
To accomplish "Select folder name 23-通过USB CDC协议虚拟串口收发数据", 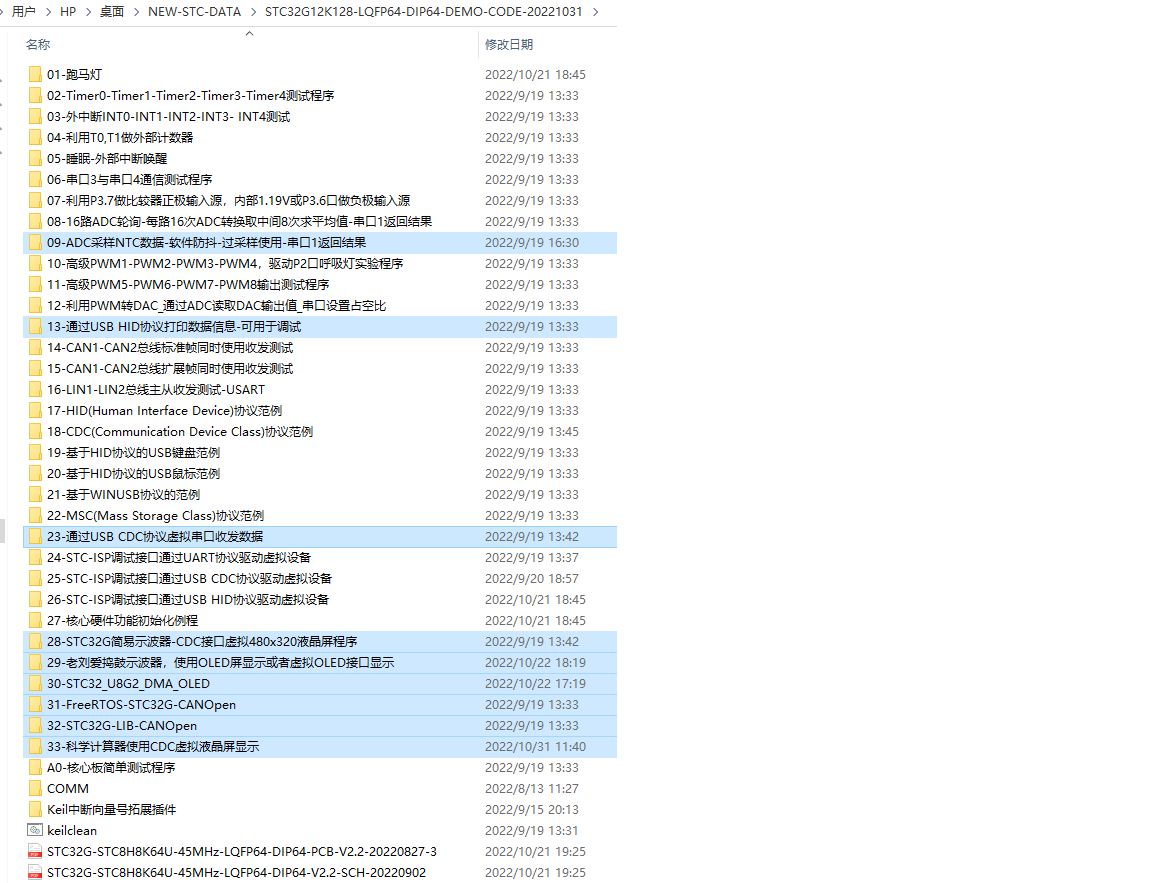I will 155,536.
